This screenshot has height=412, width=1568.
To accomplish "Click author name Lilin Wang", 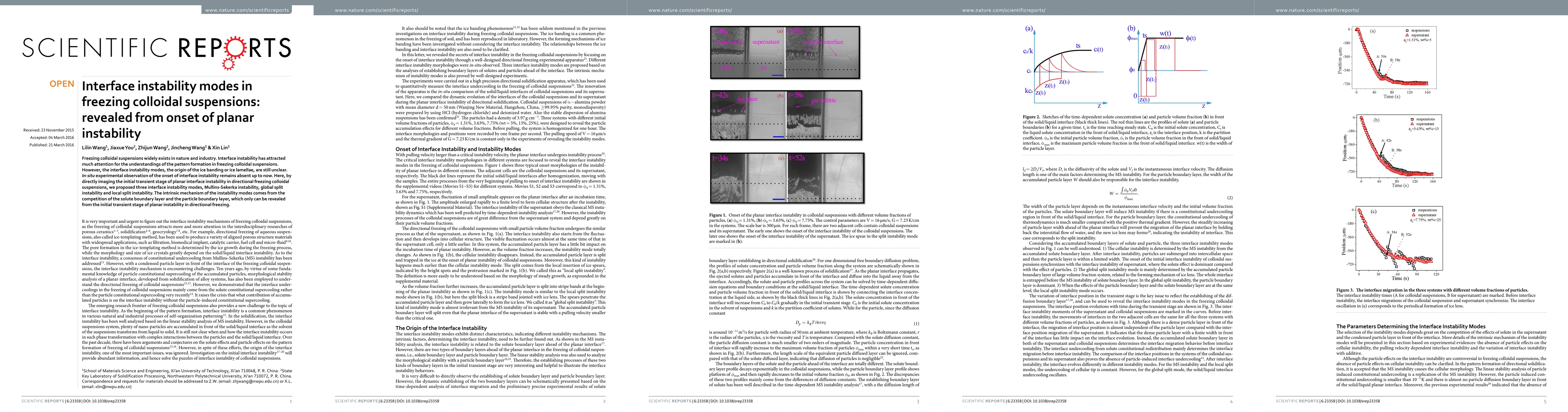I will tap(94, 148).
